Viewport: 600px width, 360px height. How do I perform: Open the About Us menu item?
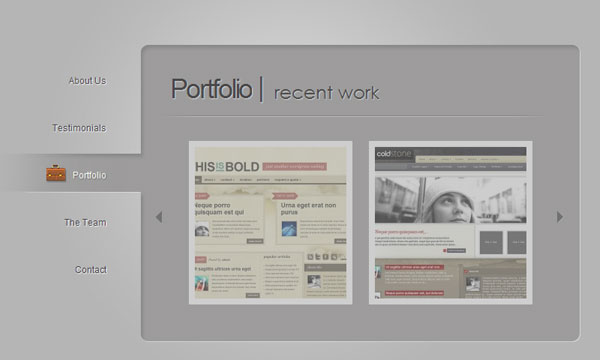click(x=87, y=81)
